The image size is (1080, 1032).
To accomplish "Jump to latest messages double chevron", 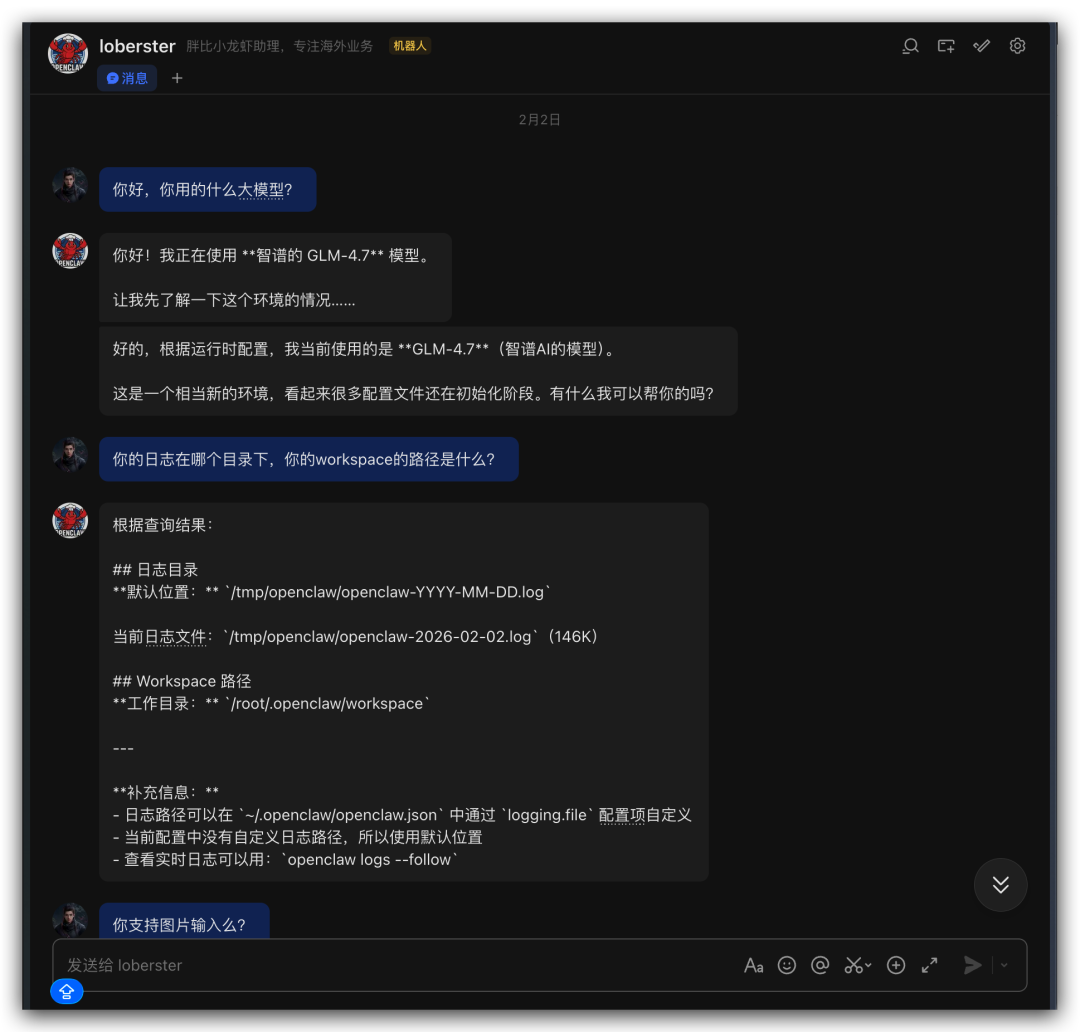I will tap(1000, 885).
